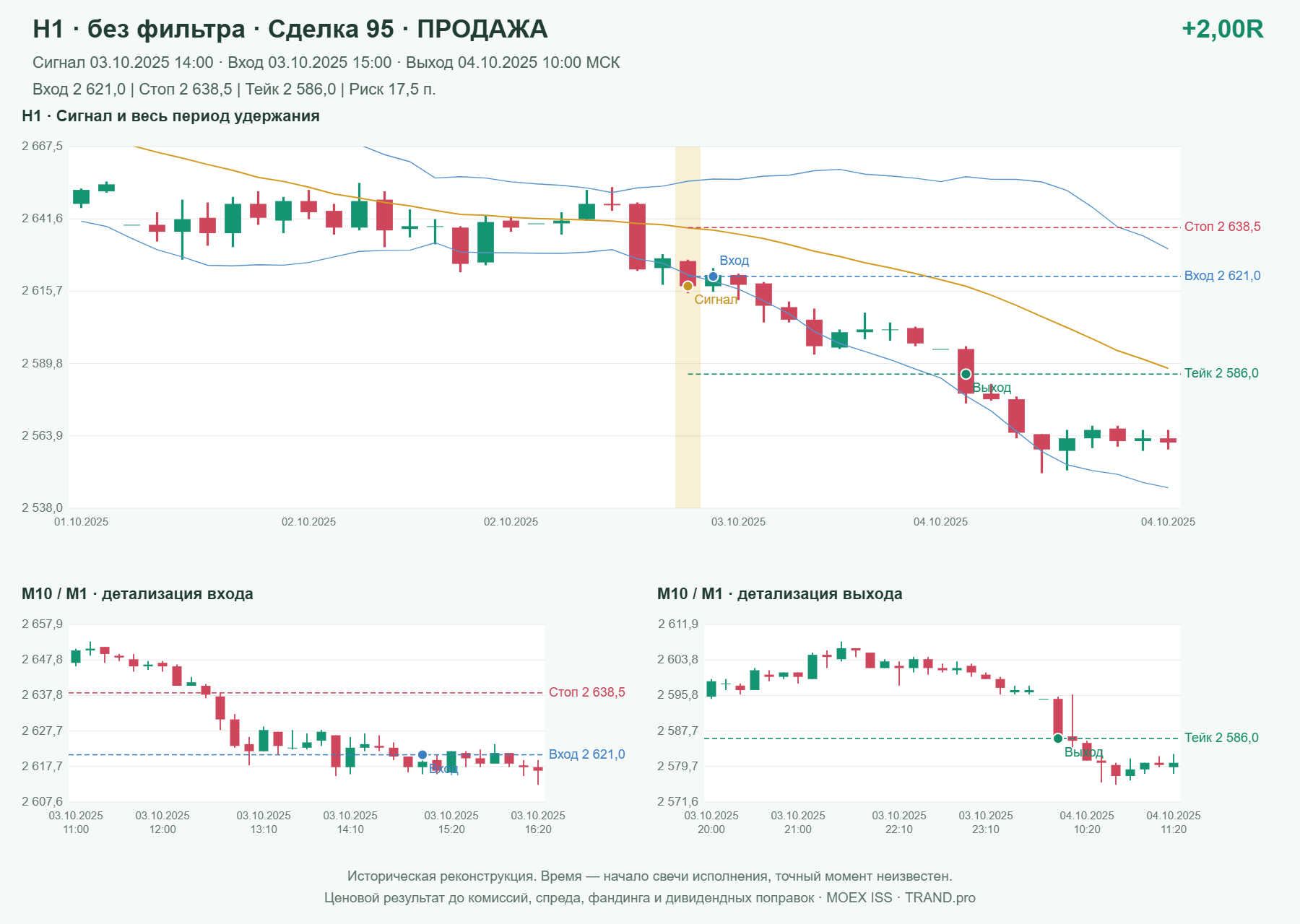The width and height of the screenshot is (1300, 924).
Task: Click the 'Вход 2 621,0' label in entry detail chart
Action: [x=586, y=754]
